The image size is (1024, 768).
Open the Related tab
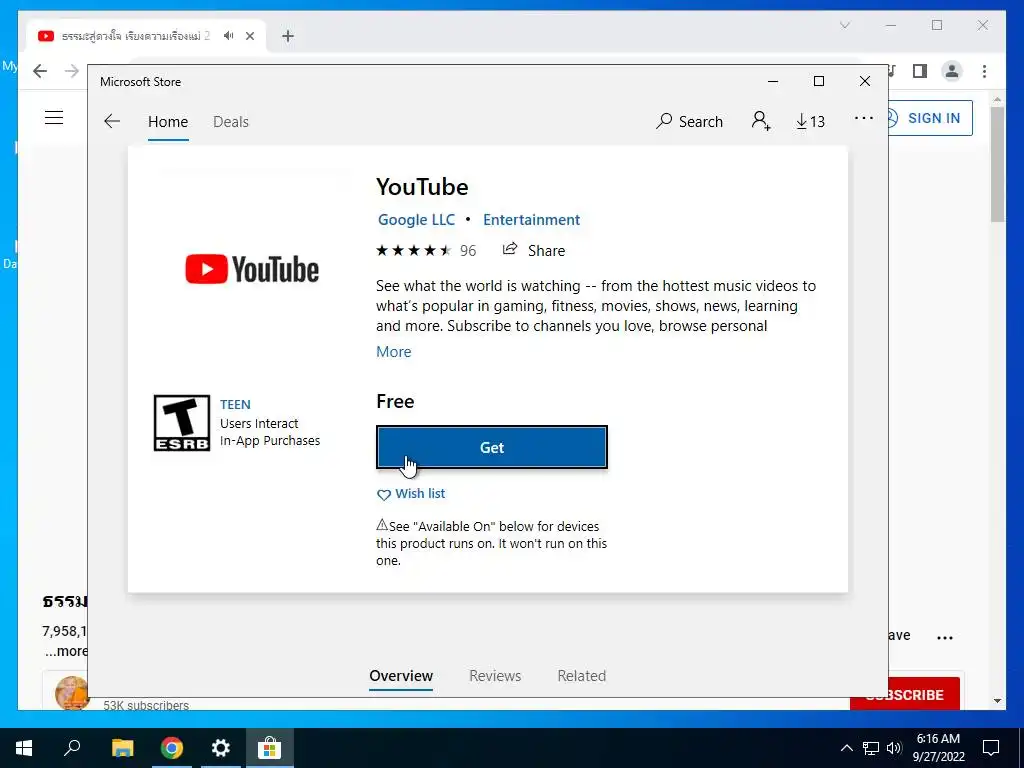point(581,676)
